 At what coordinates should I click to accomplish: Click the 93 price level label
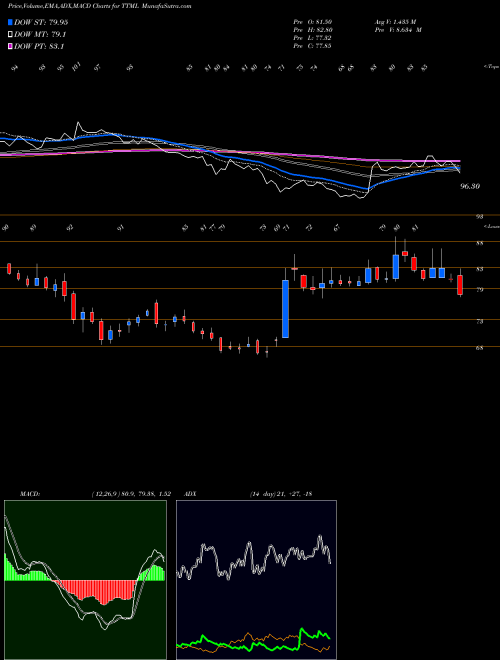pyautogui.click(x=480, y=217)
